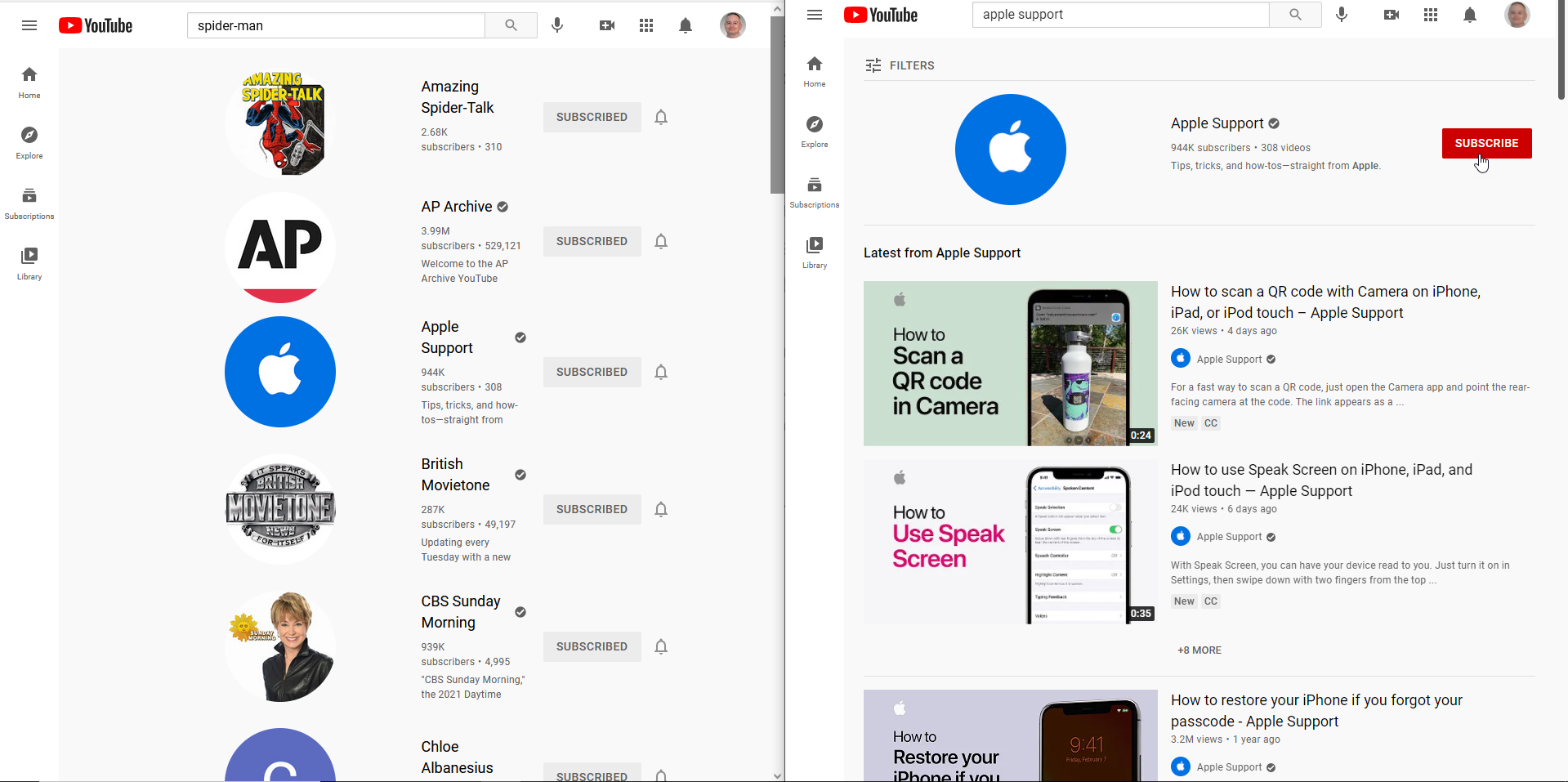Open large Apple Support logo in right window
Image resolution: width=1568 pixels, height=782 pixels.
pos(1011,150)
